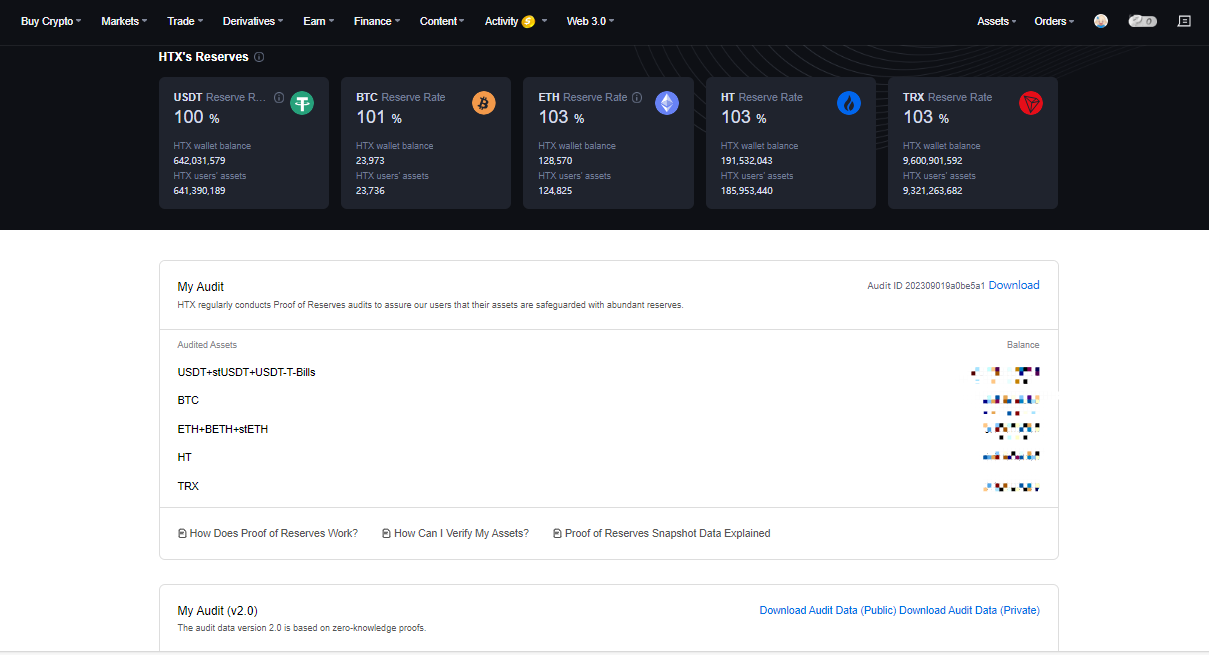Click the BTC audited asset row
Image resolution: width=1209 pixels, height=655 pixels.
[608, 400]
